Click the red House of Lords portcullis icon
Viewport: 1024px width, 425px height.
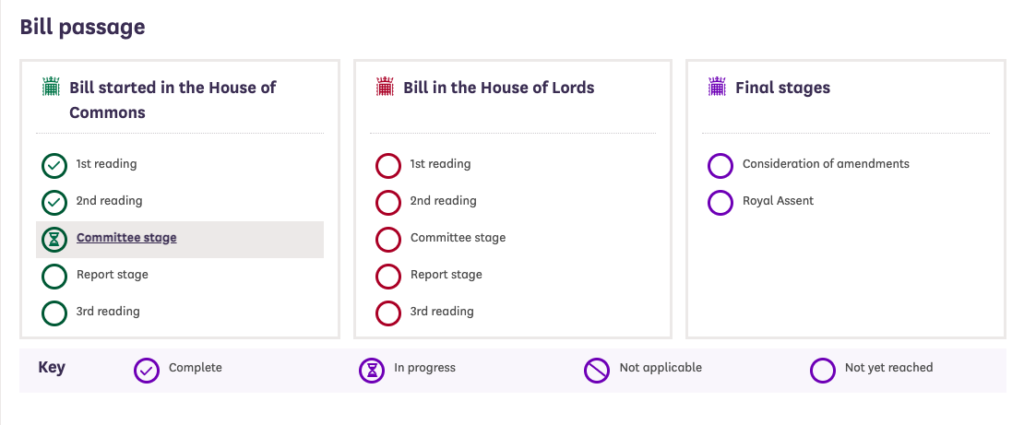[385, 87]
